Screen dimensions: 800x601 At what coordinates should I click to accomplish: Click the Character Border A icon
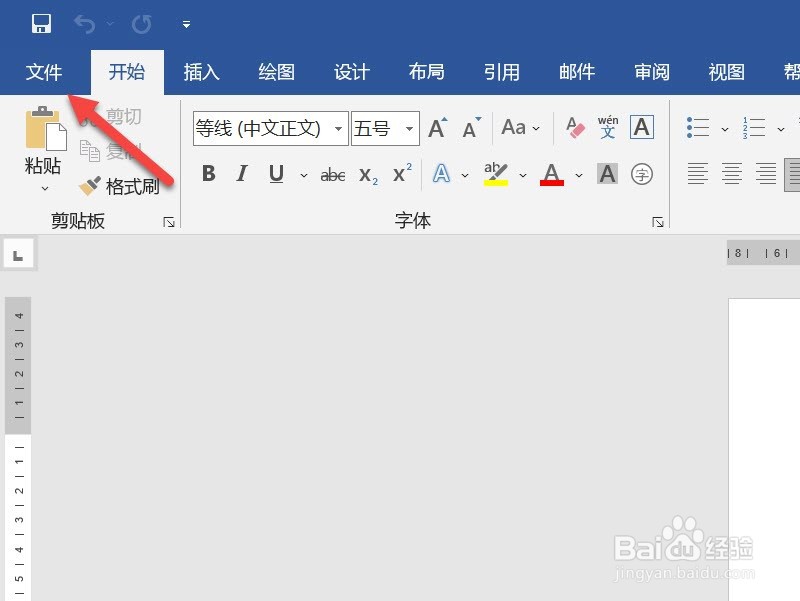point(642,127)
